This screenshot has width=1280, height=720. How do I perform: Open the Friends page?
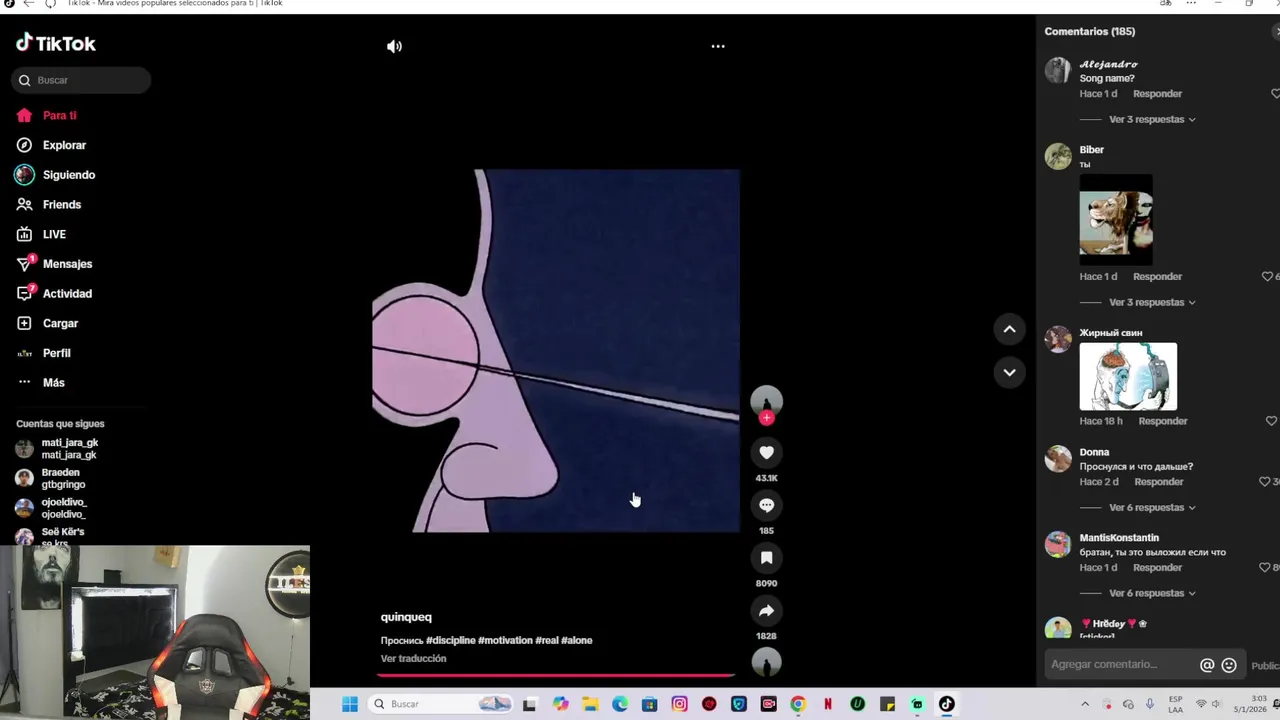pos(48,204)
